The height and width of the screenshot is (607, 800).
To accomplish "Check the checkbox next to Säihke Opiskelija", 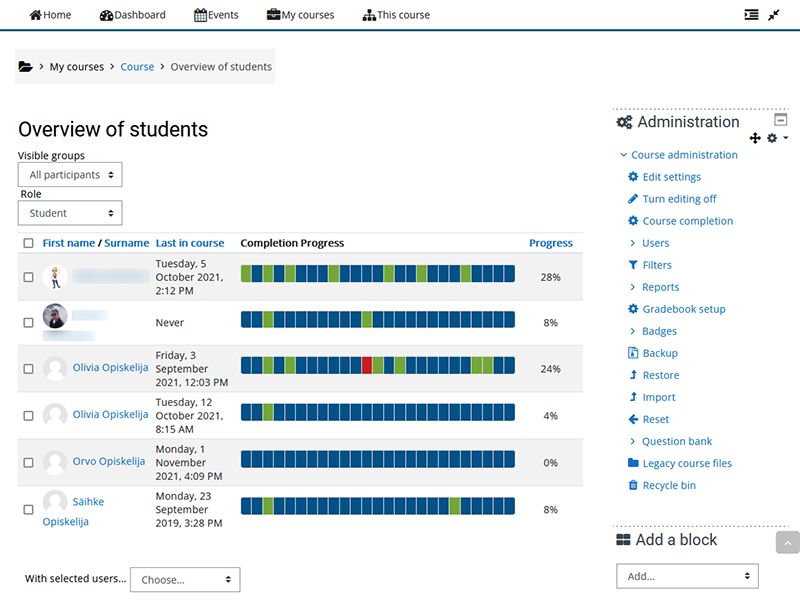I will (x=28, y=509).
